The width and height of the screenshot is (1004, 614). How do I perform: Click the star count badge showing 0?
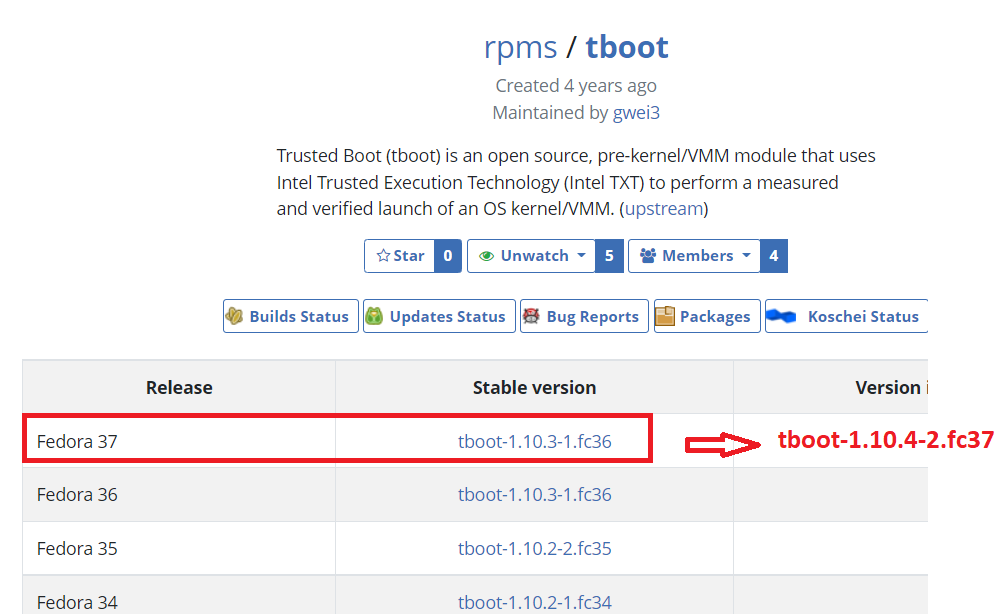[x=448, y=256]
